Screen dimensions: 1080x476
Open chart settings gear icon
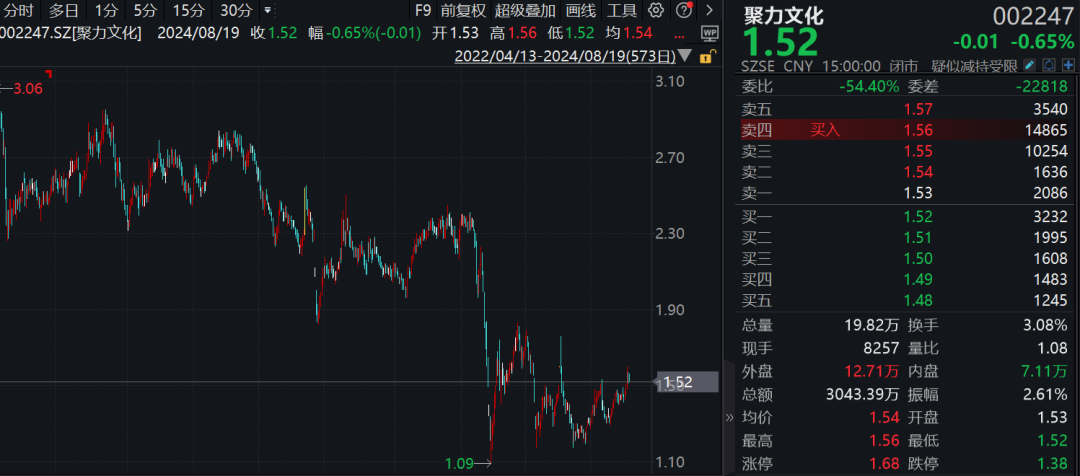656,11
